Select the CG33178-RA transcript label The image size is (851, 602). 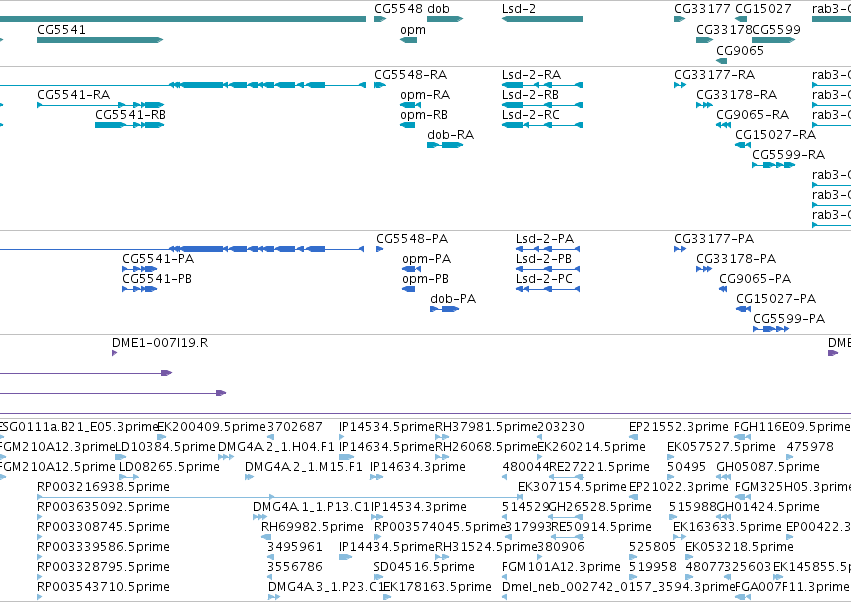[736, 94]
